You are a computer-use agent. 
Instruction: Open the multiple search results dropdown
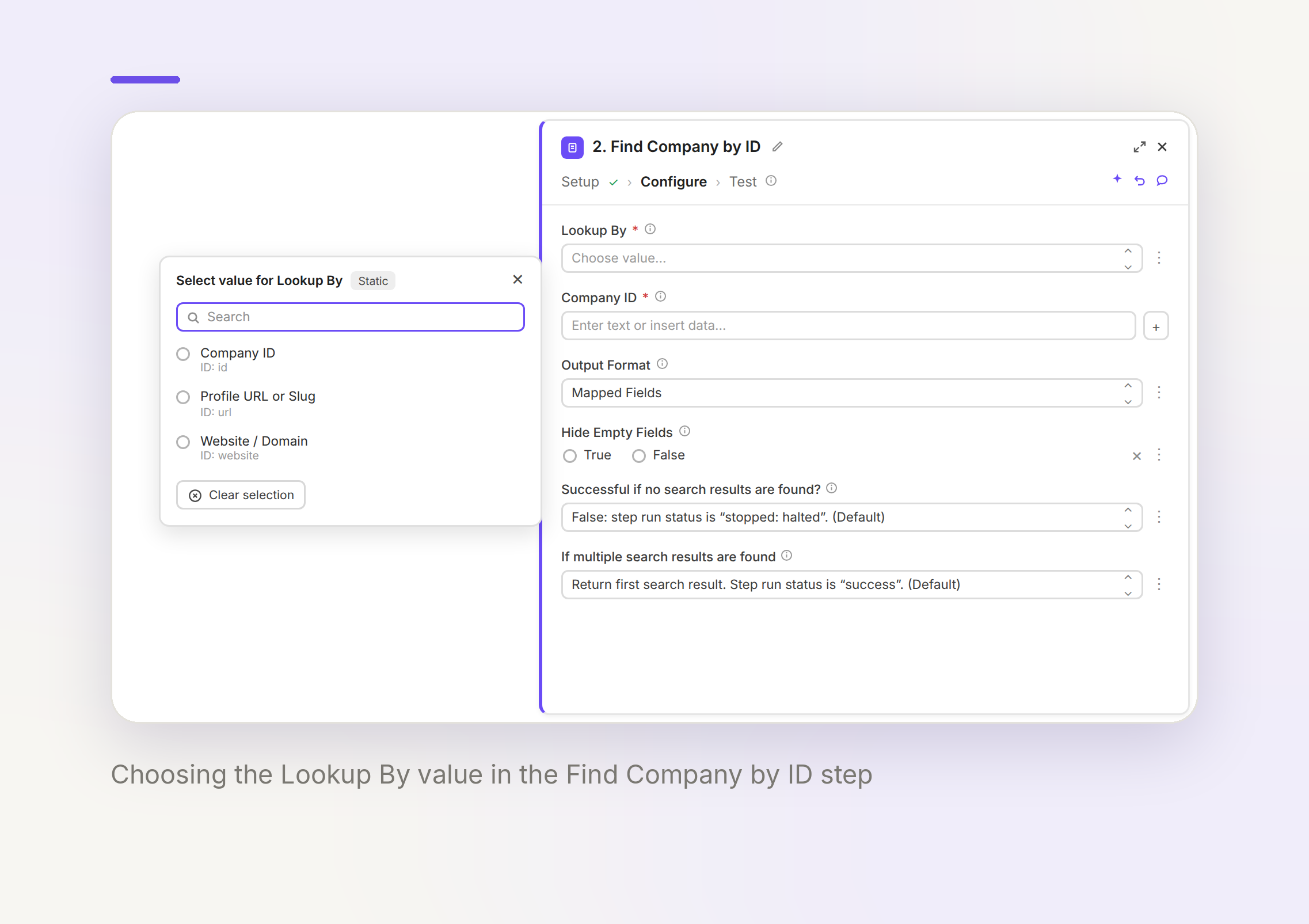(852, 585)
